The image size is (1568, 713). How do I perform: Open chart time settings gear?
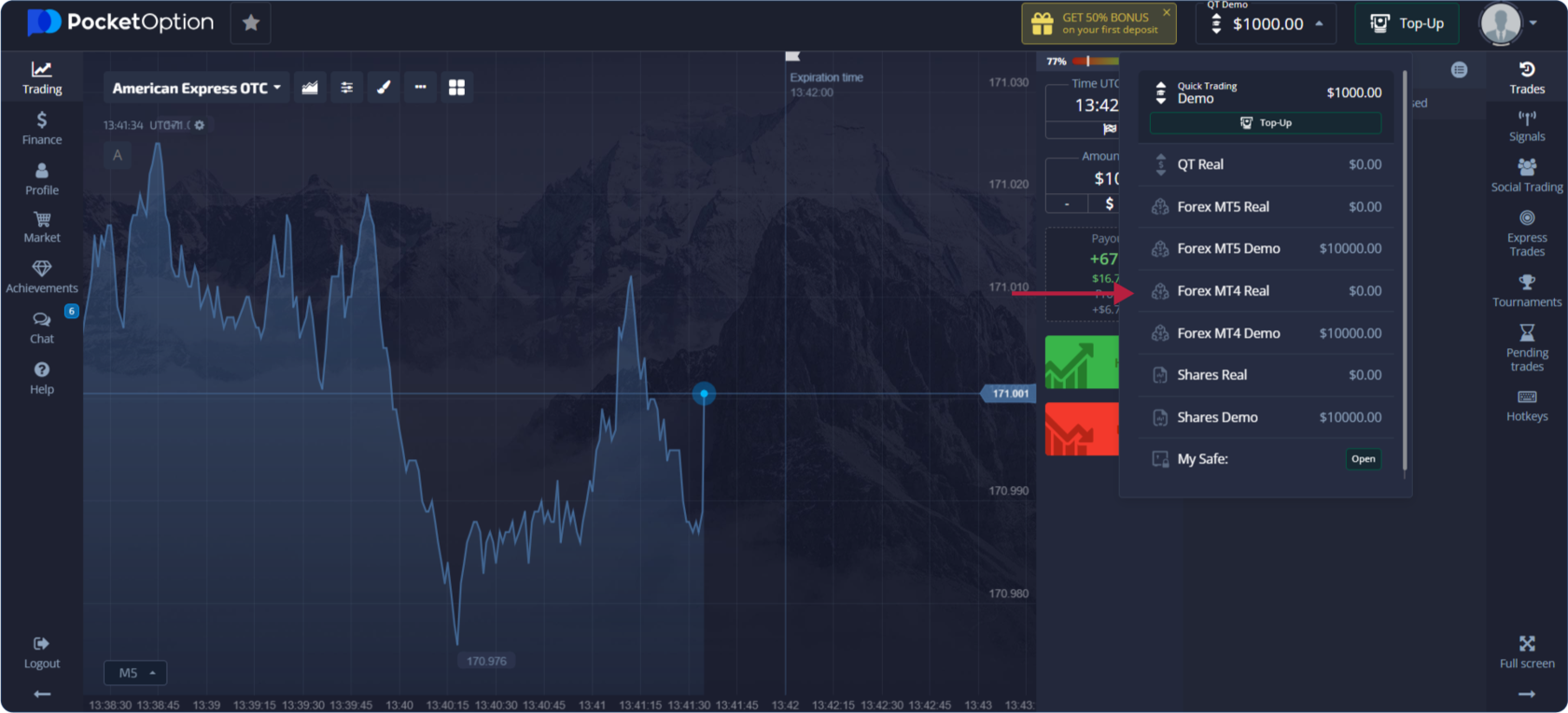tap(199, 125)
